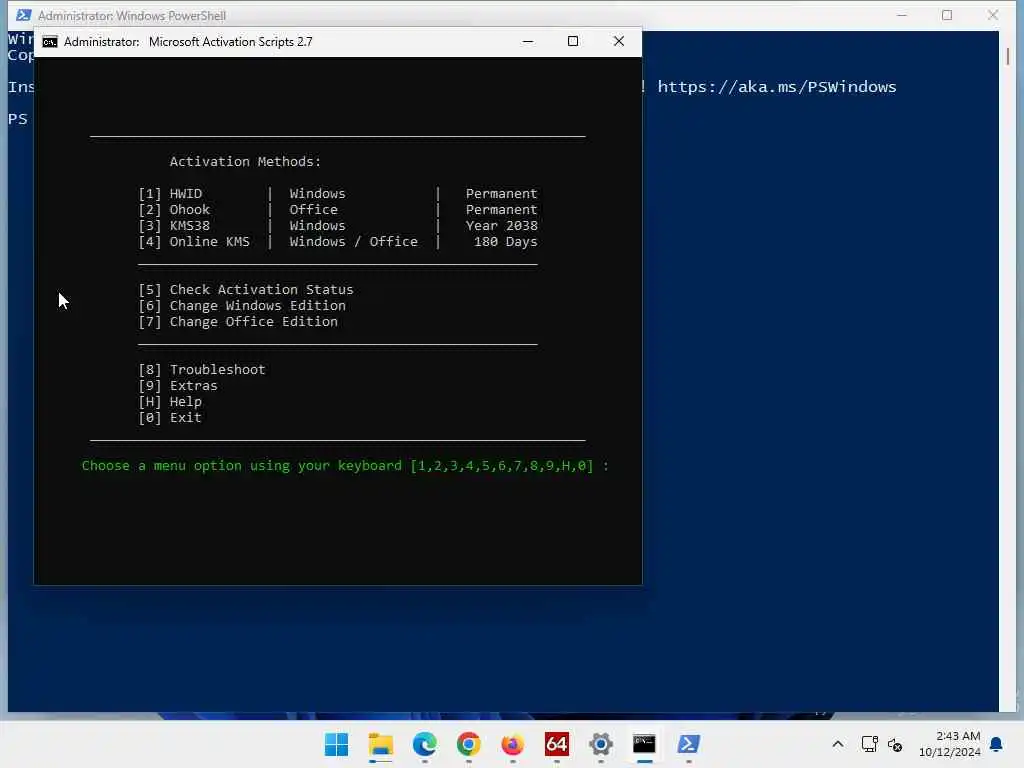Screen dimensions: 1024x768
Task: Click the [2] Ohook menu line
Action: 338,210
